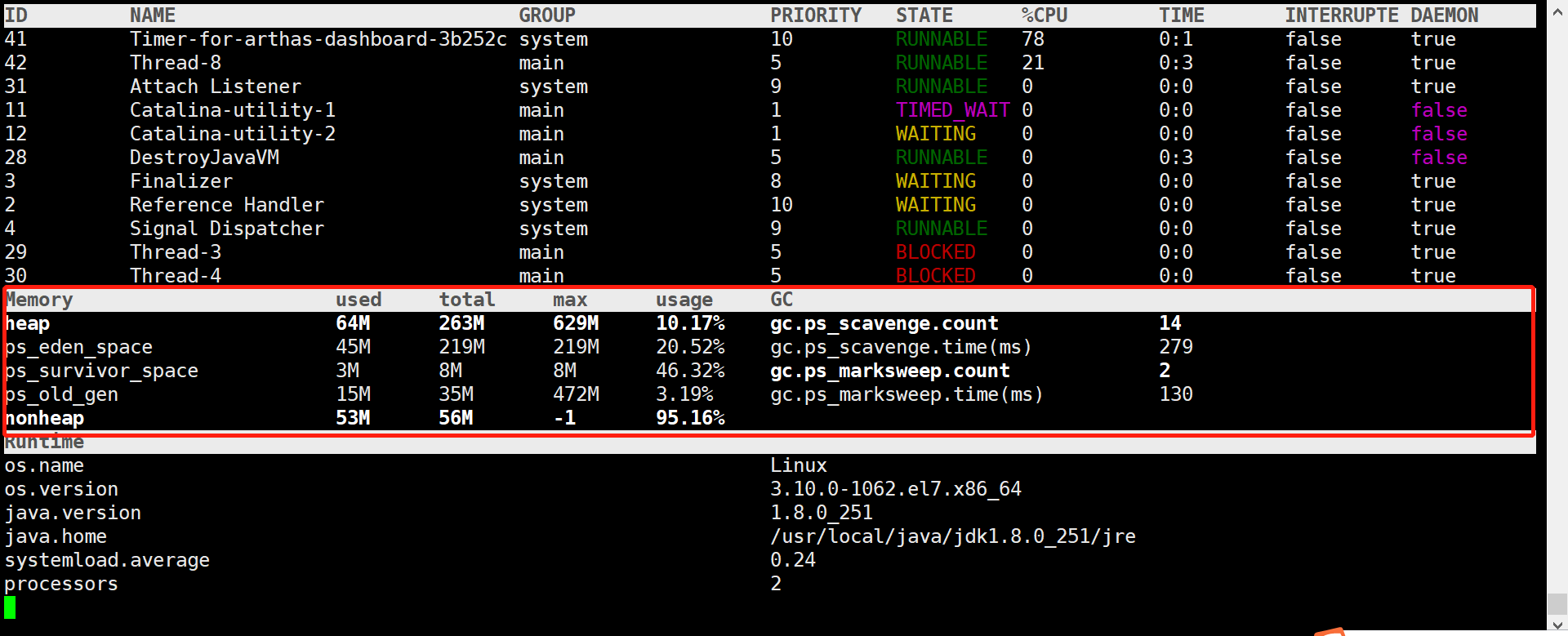Click the nonheap usage 95.16% value
The height and width of the screenshot is (636, 1568).
pyautogui.click(x=690, y=418)
